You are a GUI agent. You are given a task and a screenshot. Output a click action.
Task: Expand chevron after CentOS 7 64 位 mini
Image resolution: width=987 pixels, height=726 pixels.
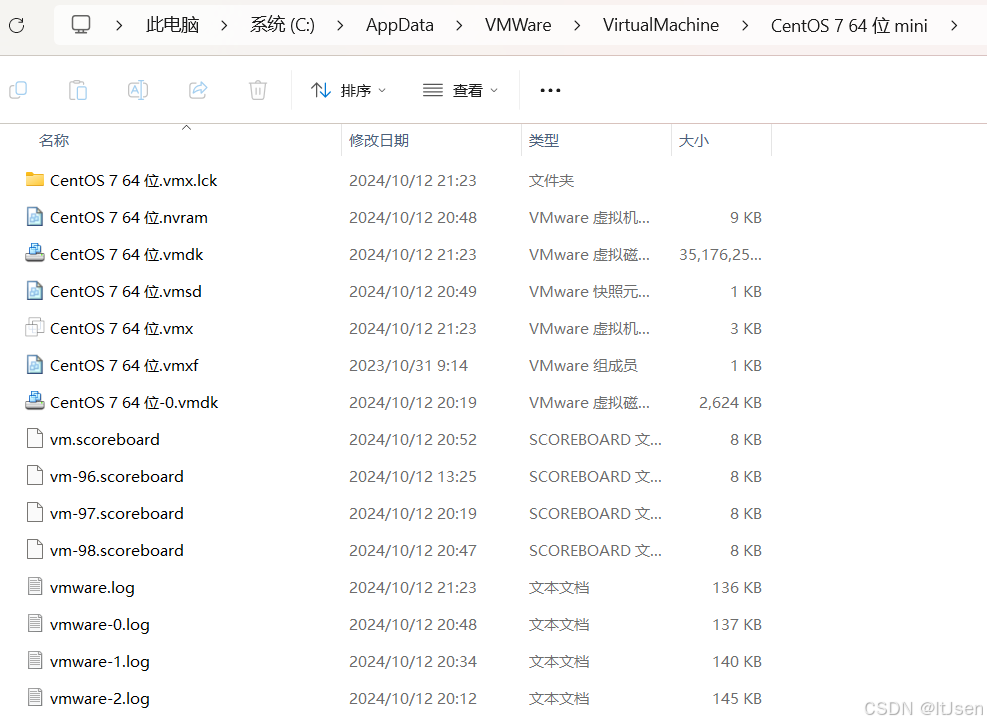pos(954,25)
